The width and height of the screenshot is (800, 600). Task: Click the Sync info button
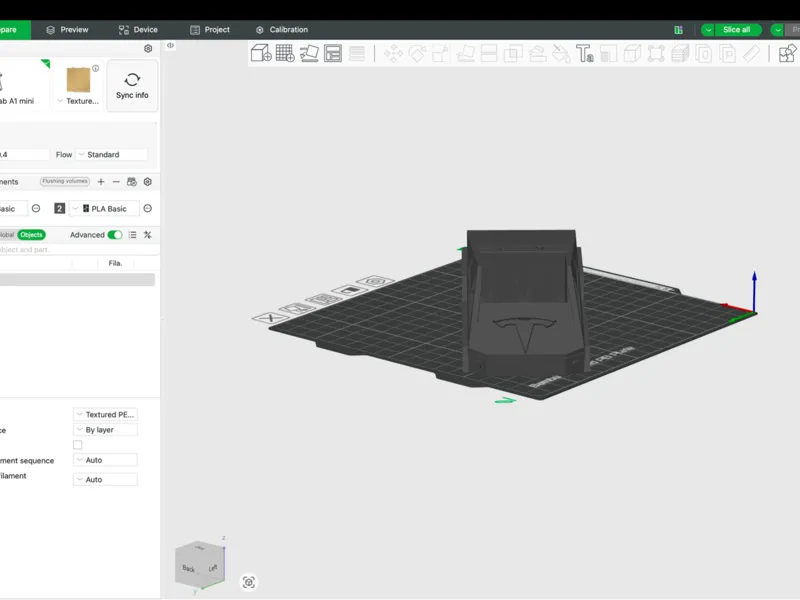132,85
